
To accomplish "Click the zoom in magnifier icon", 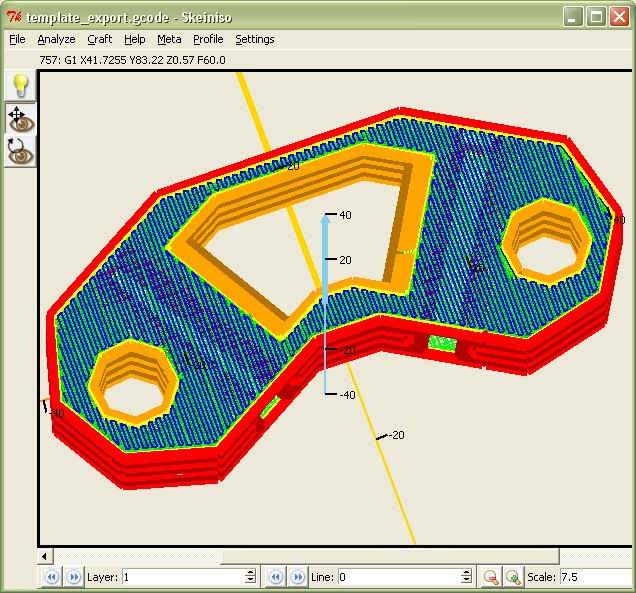I will tap(512, 577).
